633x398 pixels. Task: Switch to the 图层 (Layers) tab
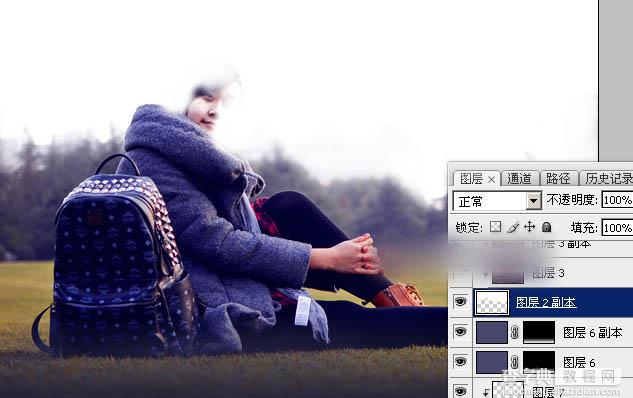coord(471,178)
